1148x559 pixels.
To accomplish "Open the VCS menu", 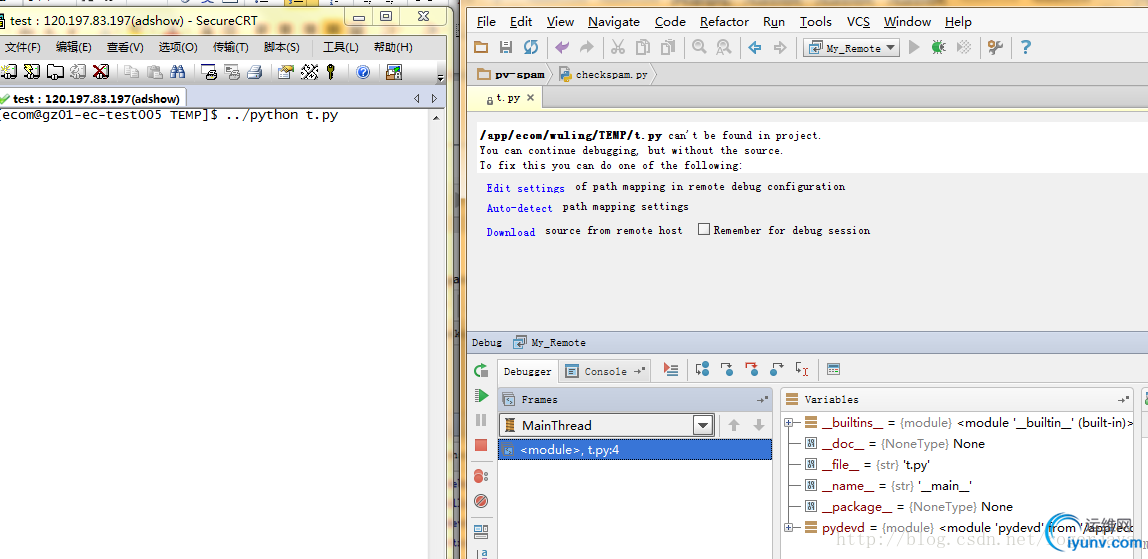I will point(859,22).
